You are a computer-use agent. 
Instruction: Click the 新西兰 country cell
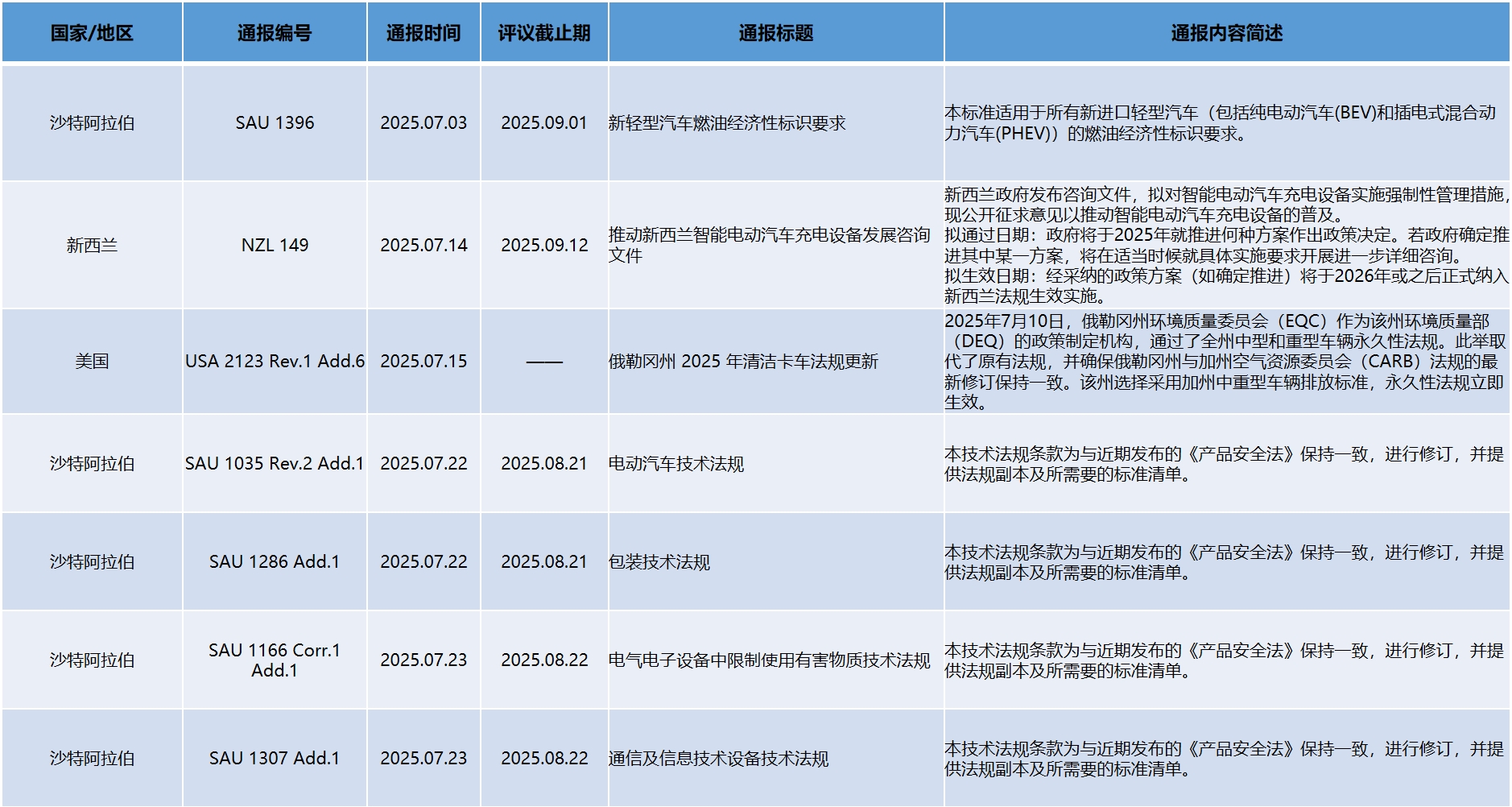(92, 246)
